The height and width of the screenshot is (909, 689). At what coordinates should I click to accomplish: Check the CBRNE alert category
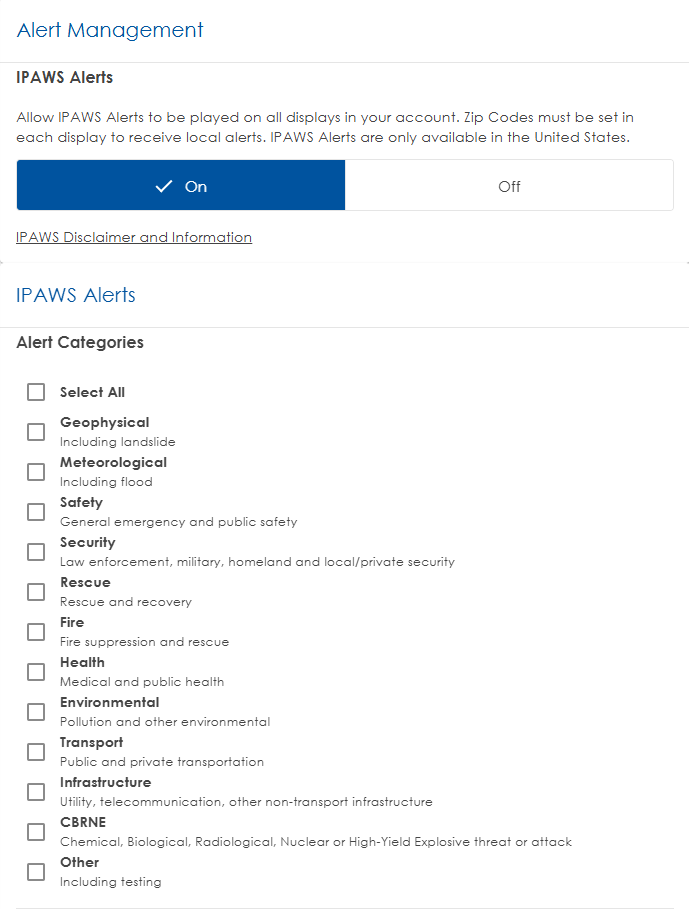(x=36, y=832)
